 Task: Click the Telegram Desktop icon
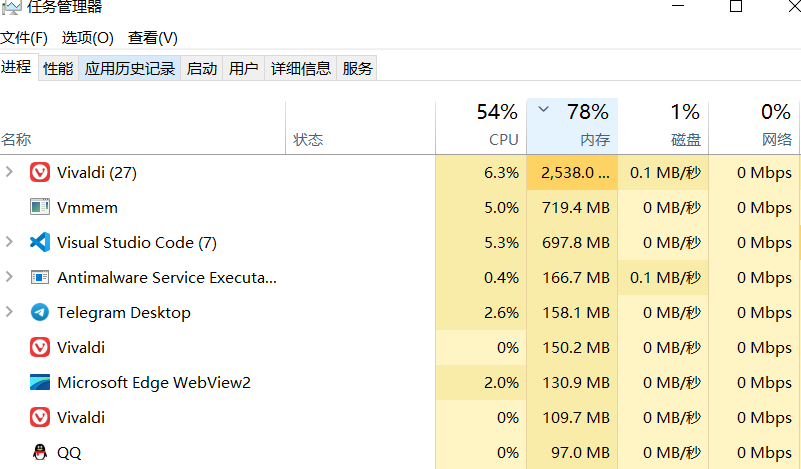pyautogui.click(x=40, y=312)
